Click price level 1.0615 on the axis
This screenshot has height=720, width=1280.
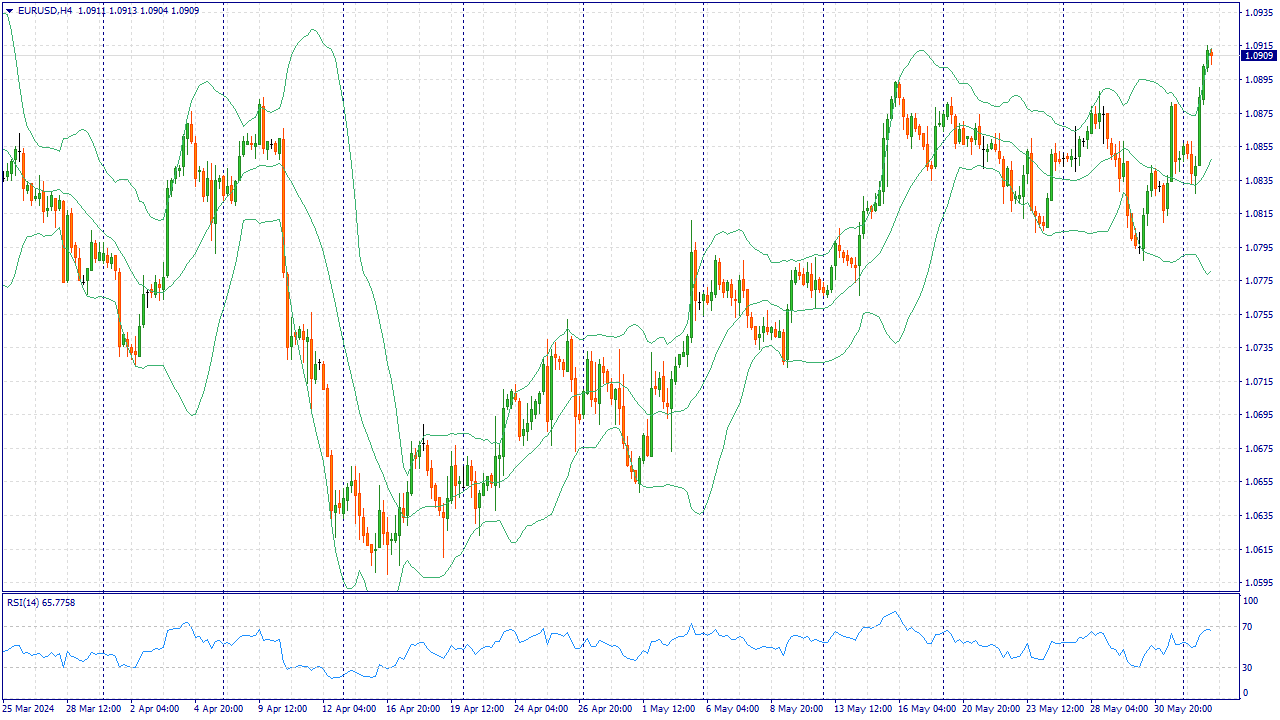point(1258,549)
